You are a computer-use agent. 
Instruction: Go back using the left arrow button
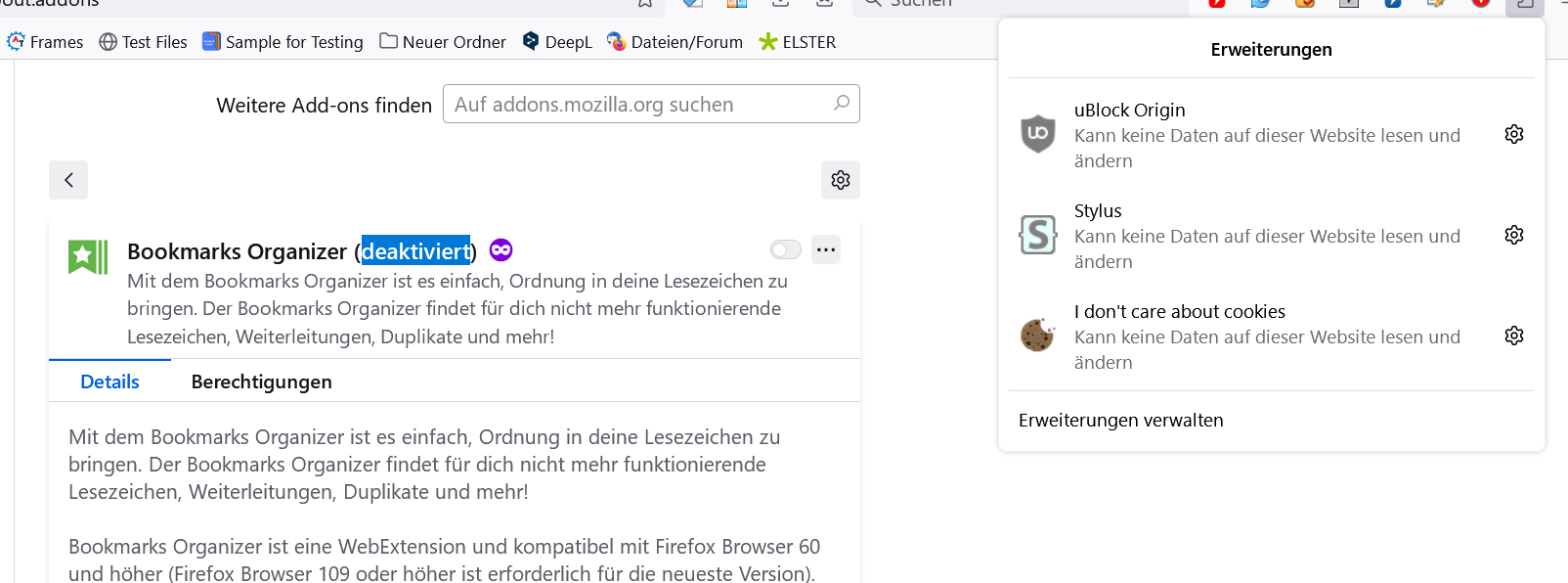pos(68,180)
